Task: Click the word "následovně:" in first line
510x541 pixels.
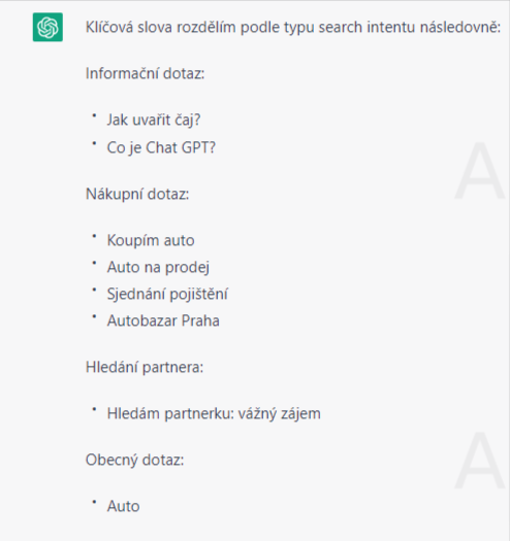Action: pos(460,27)
